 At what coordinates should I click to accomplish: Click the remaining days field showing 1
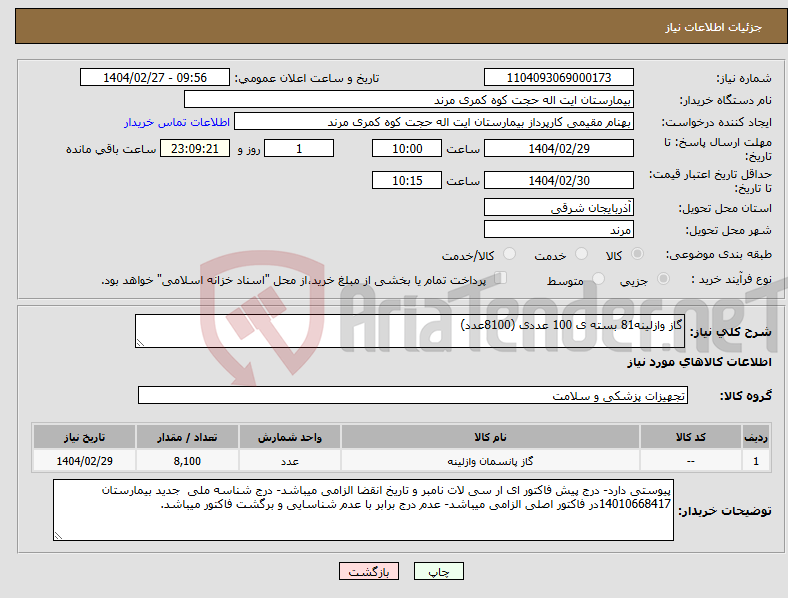click(x=299, y=148)
